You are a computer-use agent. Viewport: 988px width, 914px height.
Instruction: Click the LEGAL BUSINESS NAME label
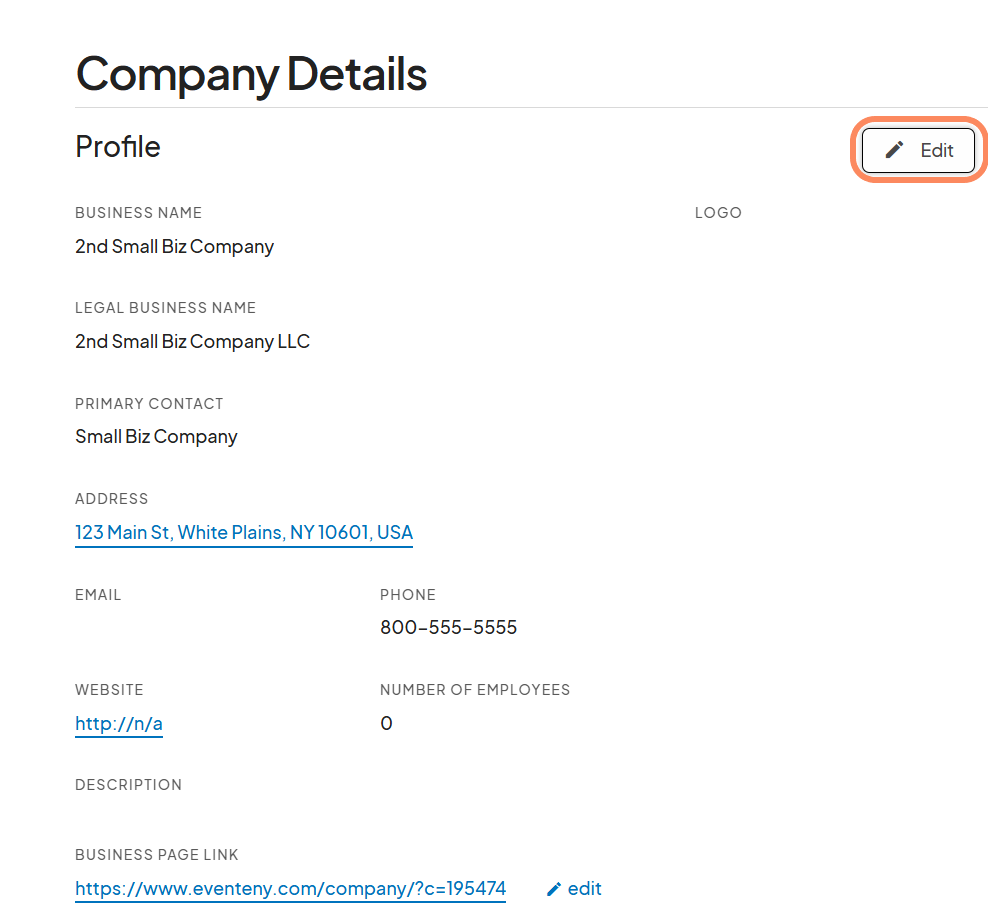tap(165, 308)
